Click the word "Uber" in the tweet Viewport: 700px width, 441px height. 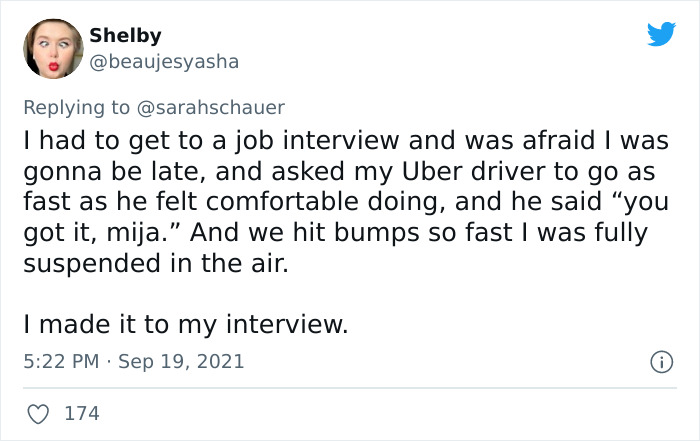coord(430,171)
